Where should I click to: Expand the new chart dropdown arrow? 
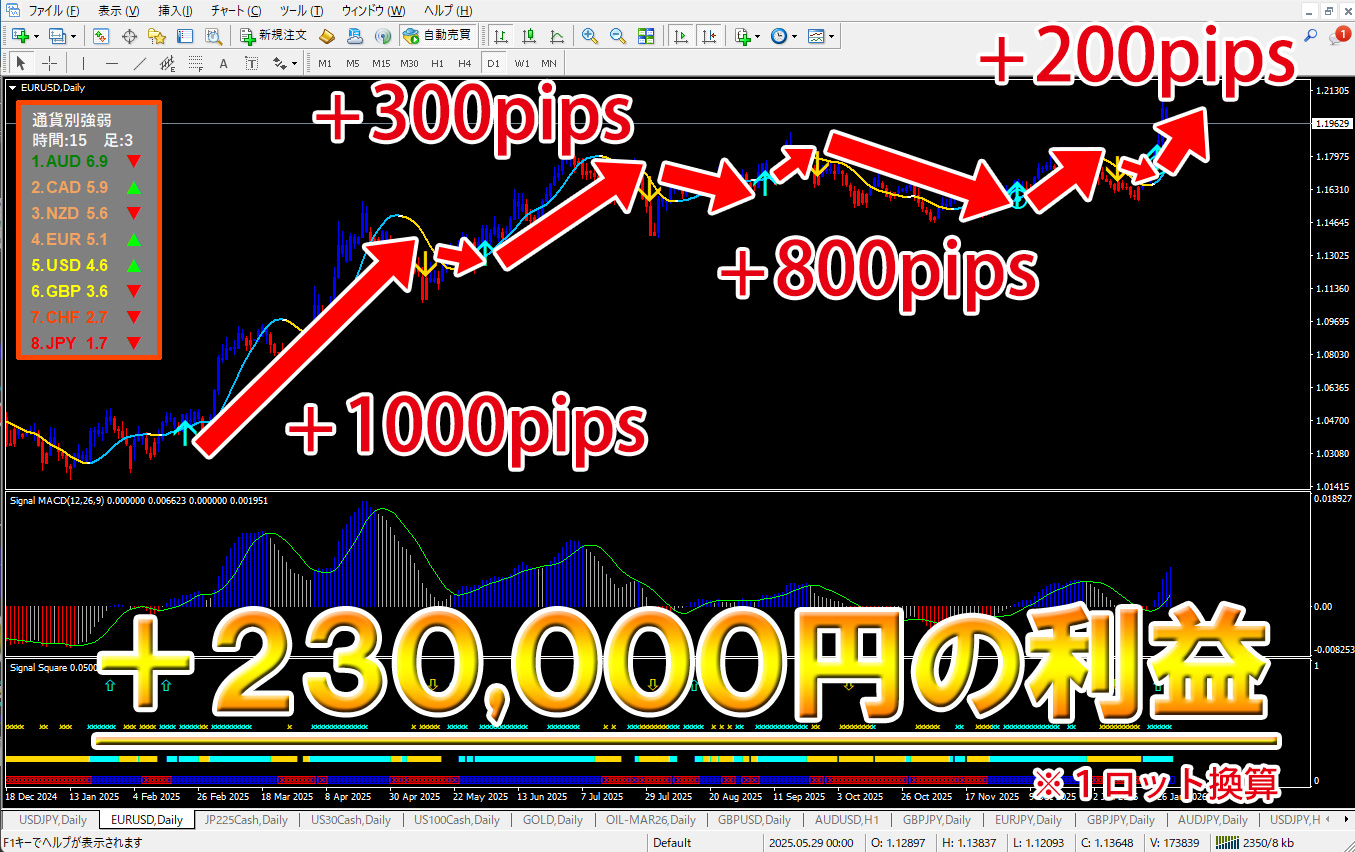tap(38, 36)
